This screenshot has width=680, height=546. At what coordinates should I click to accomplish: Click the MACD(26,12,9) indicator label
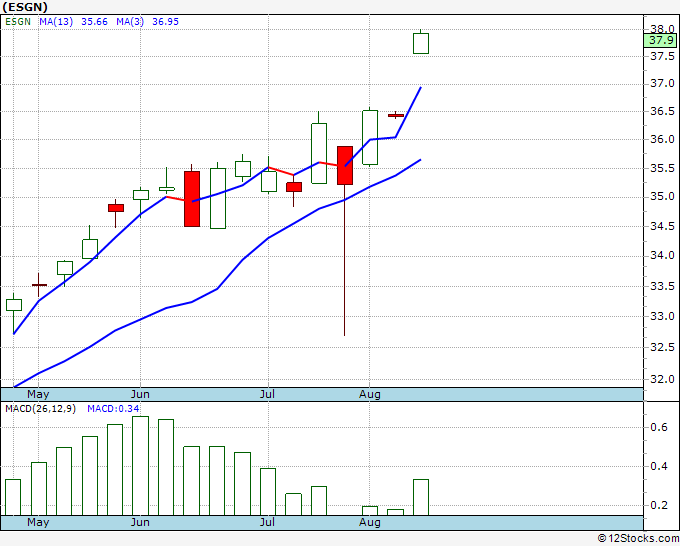[x=40, y=409]
